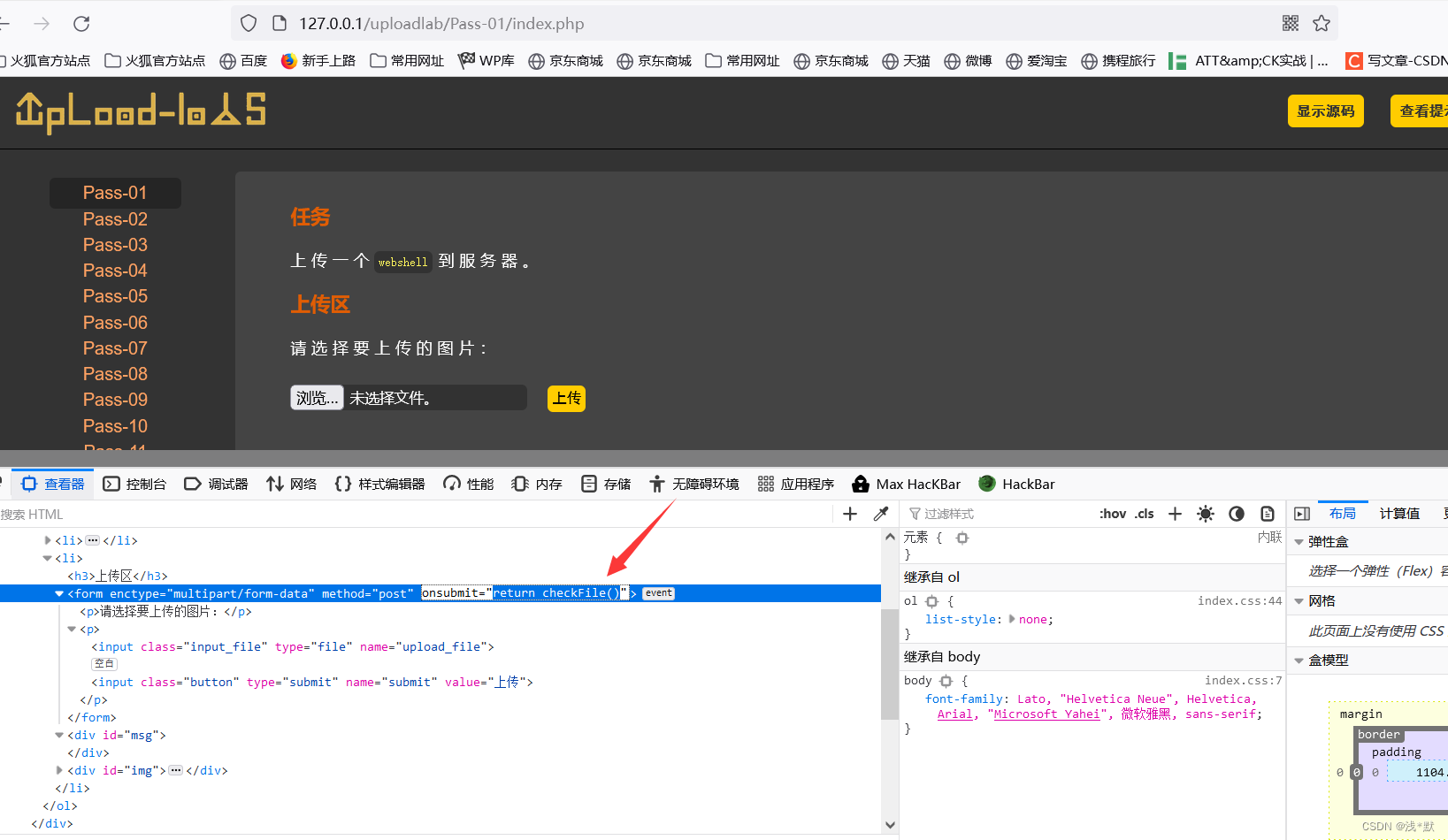The width and height of the screenshot is (1448, 840).
Task: Click the yellow 上传 submit button
Action: 566,399
